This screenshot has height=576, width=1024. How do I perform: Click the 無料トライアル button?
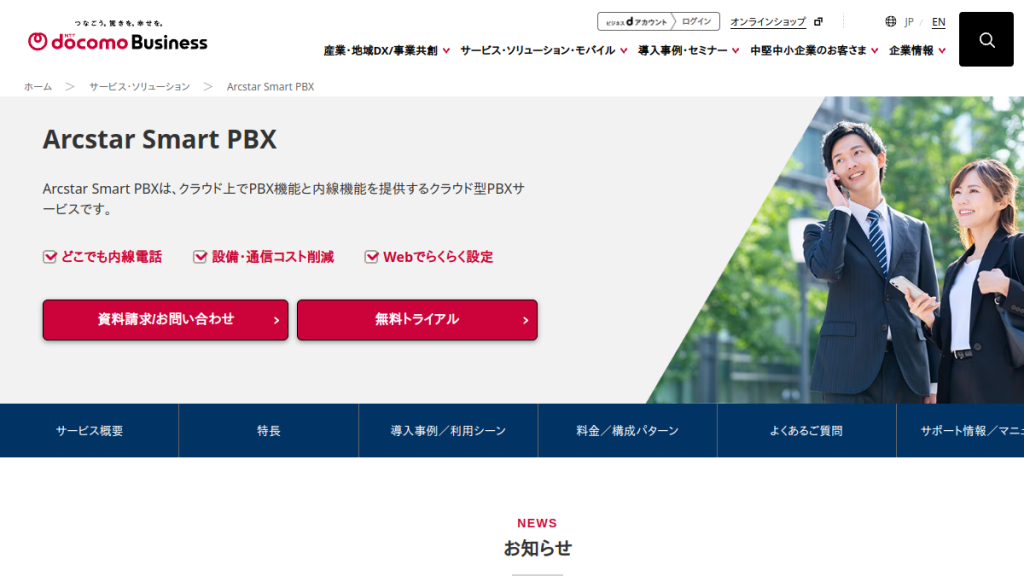tap(417, 320)
